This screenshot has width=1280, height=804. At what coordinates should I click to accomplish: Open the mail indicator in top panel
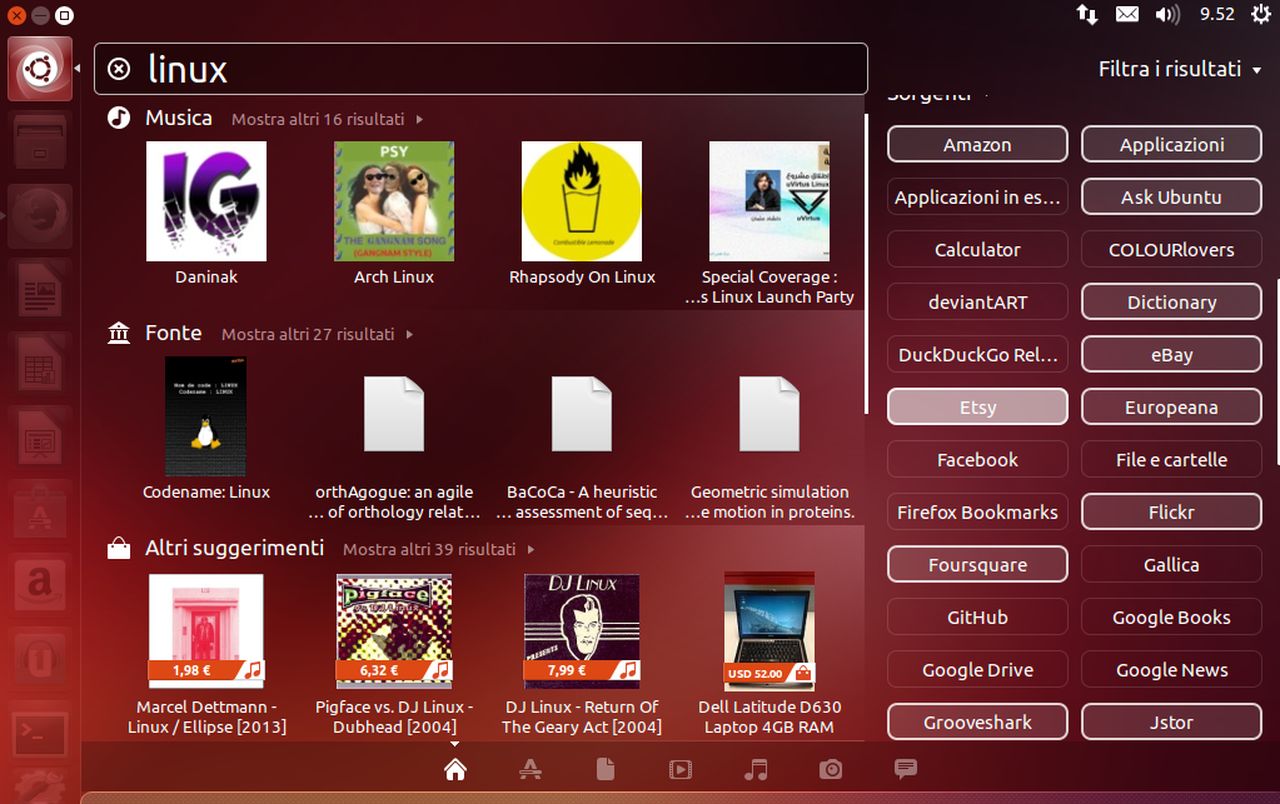pos(1127,14)
